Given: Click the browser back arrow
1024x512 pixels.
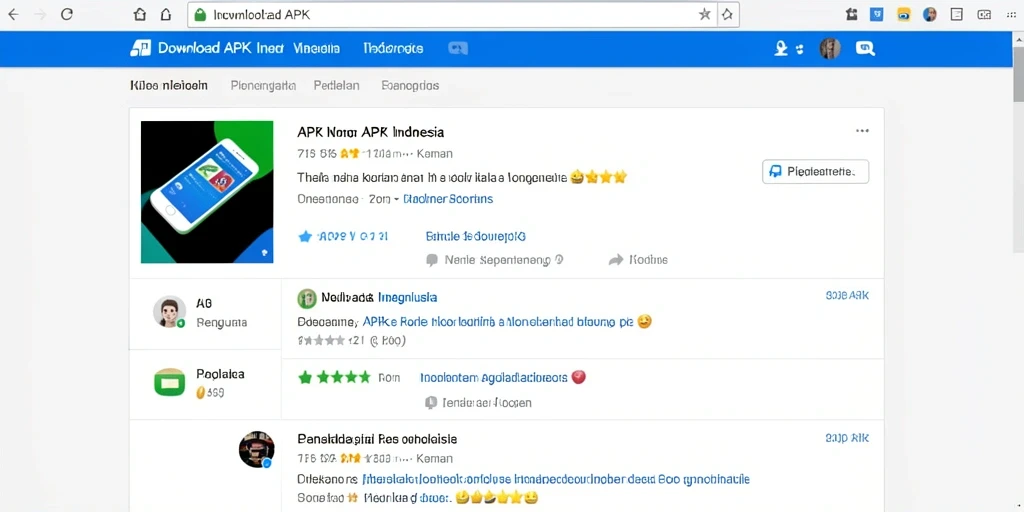Looking at the screenshot, I should click(x=13, y=14).
